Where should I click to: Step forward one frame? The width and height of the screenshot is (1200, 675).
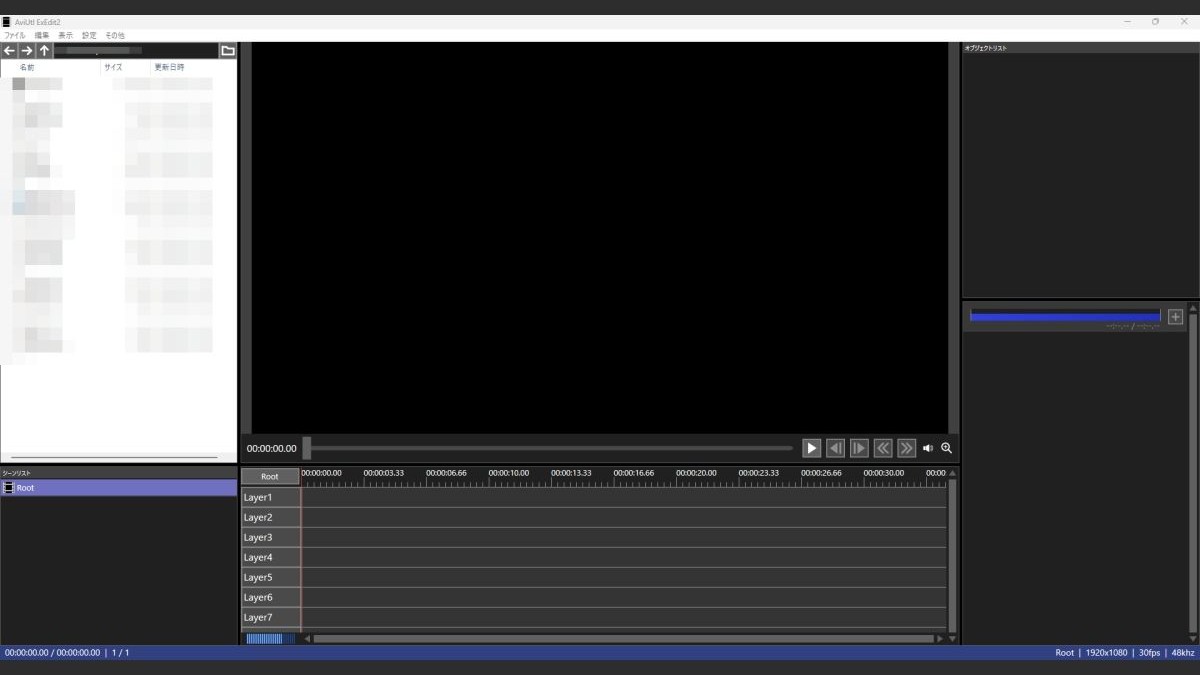click(859, 448)
